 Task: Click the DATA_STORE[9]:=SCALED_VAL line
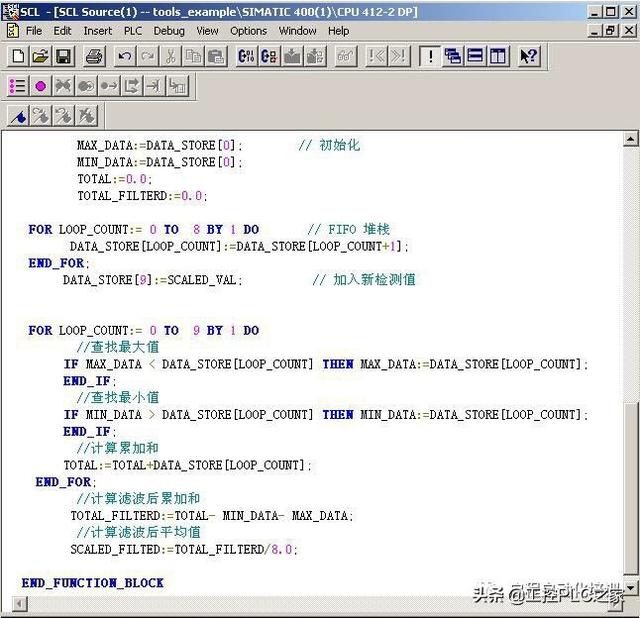point(153,280)
